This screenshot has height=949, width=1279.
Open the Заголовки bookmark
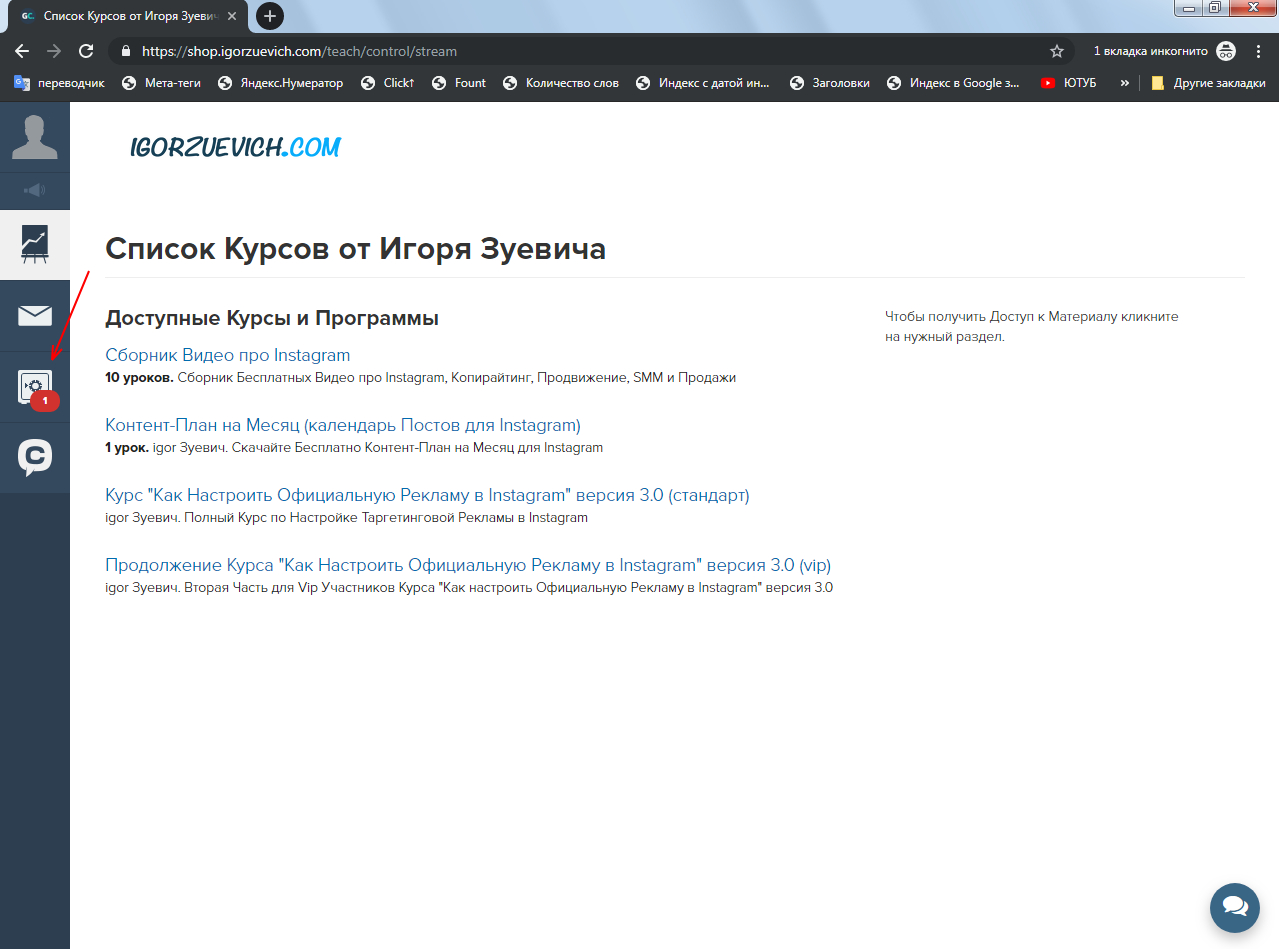[830, 83]
